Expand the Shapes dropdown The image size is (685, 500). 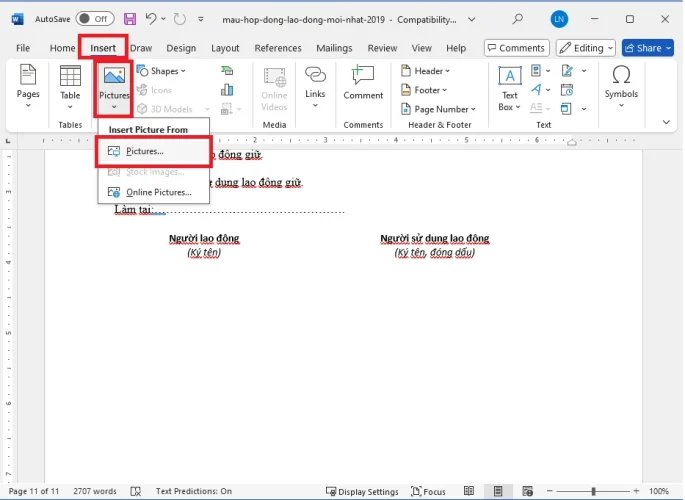[161, 71]
